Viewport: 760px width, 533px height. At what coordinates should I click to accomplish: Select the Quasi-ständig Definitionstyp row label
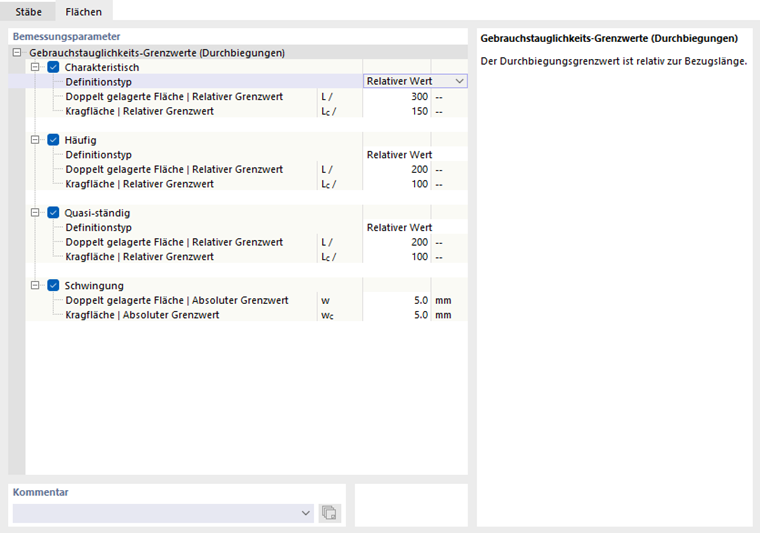tap(98, 227)
